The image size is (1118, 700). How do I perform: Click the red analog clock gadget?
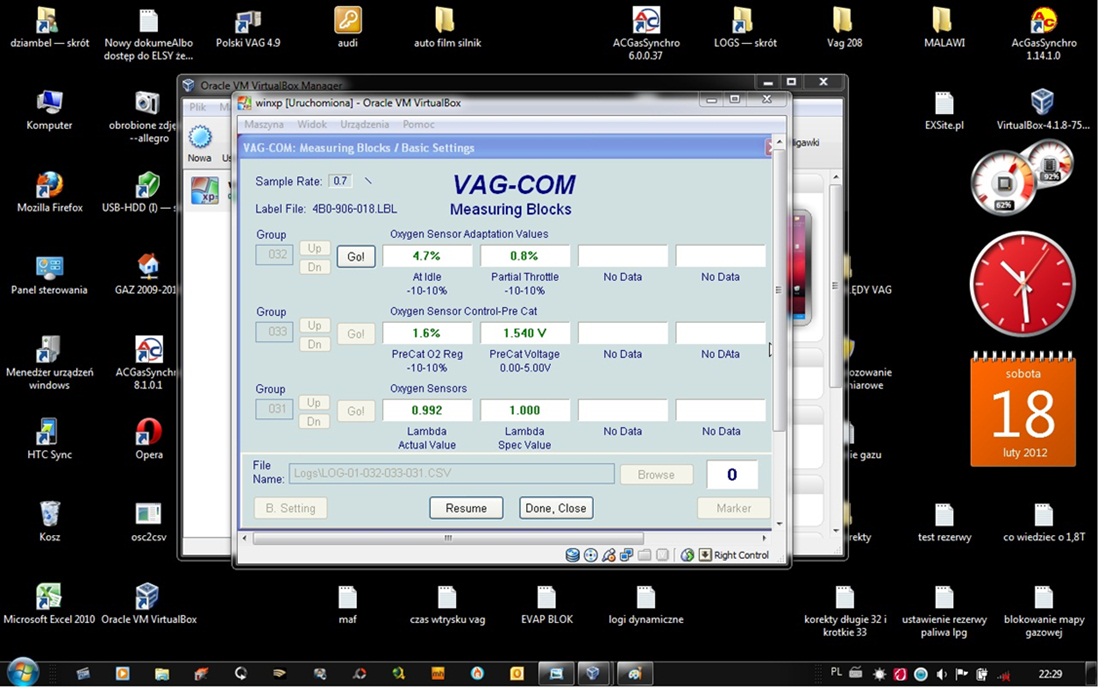click(x=1022, y=284)
